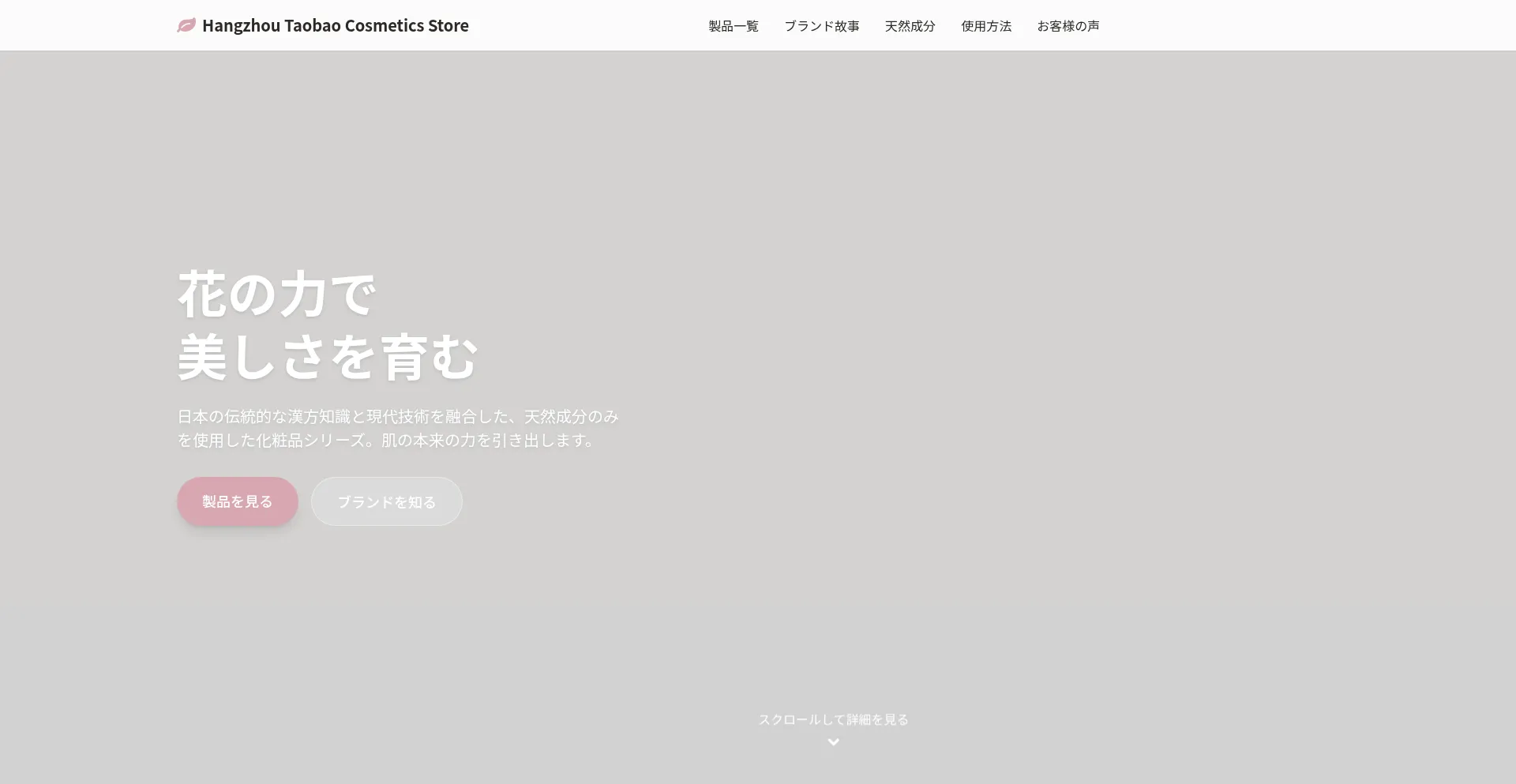The height and width of the screenshot is (784, 1516).
Task: Click 天然成分のみ at end of description's first line
Action: click(571, 416)
